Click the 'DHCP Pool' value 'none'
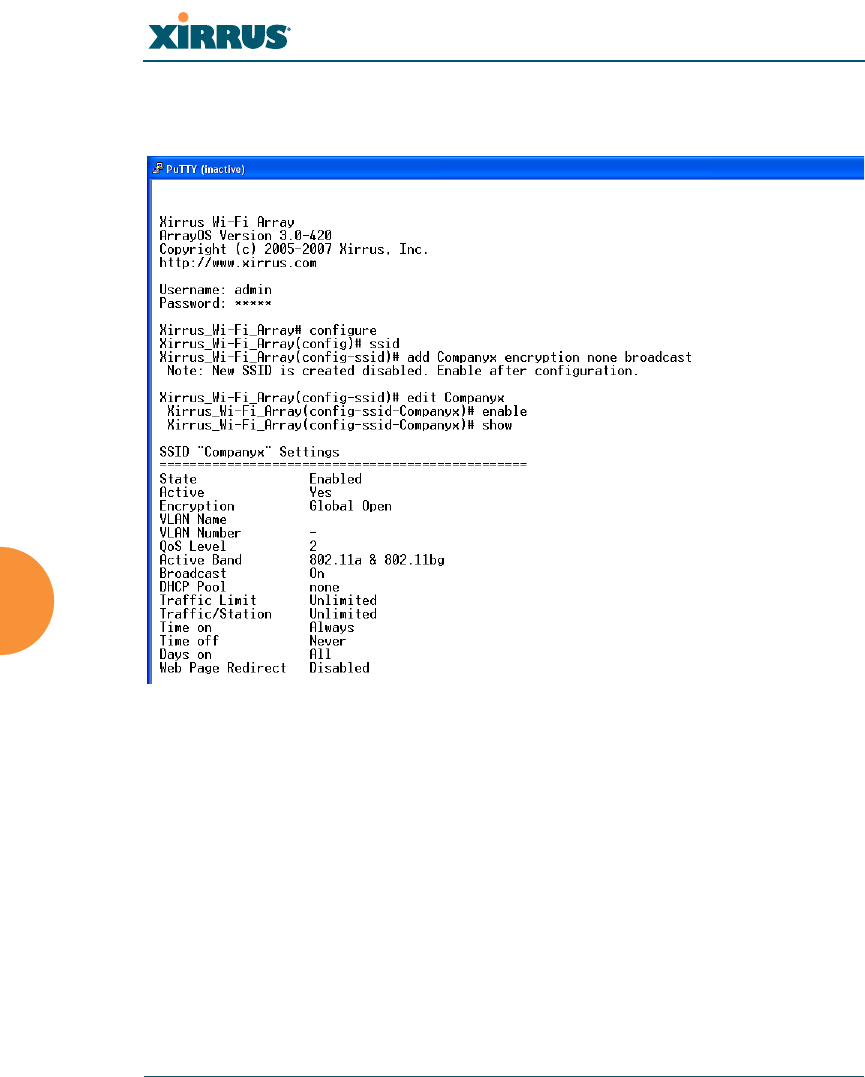865x1077 pixels. 324,587
